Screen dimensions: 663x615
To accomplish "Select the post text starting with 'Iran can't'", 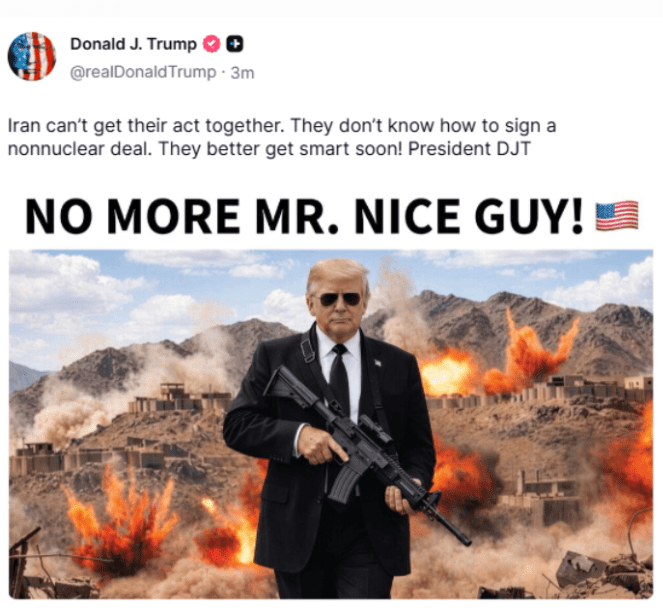I will 282,137.
